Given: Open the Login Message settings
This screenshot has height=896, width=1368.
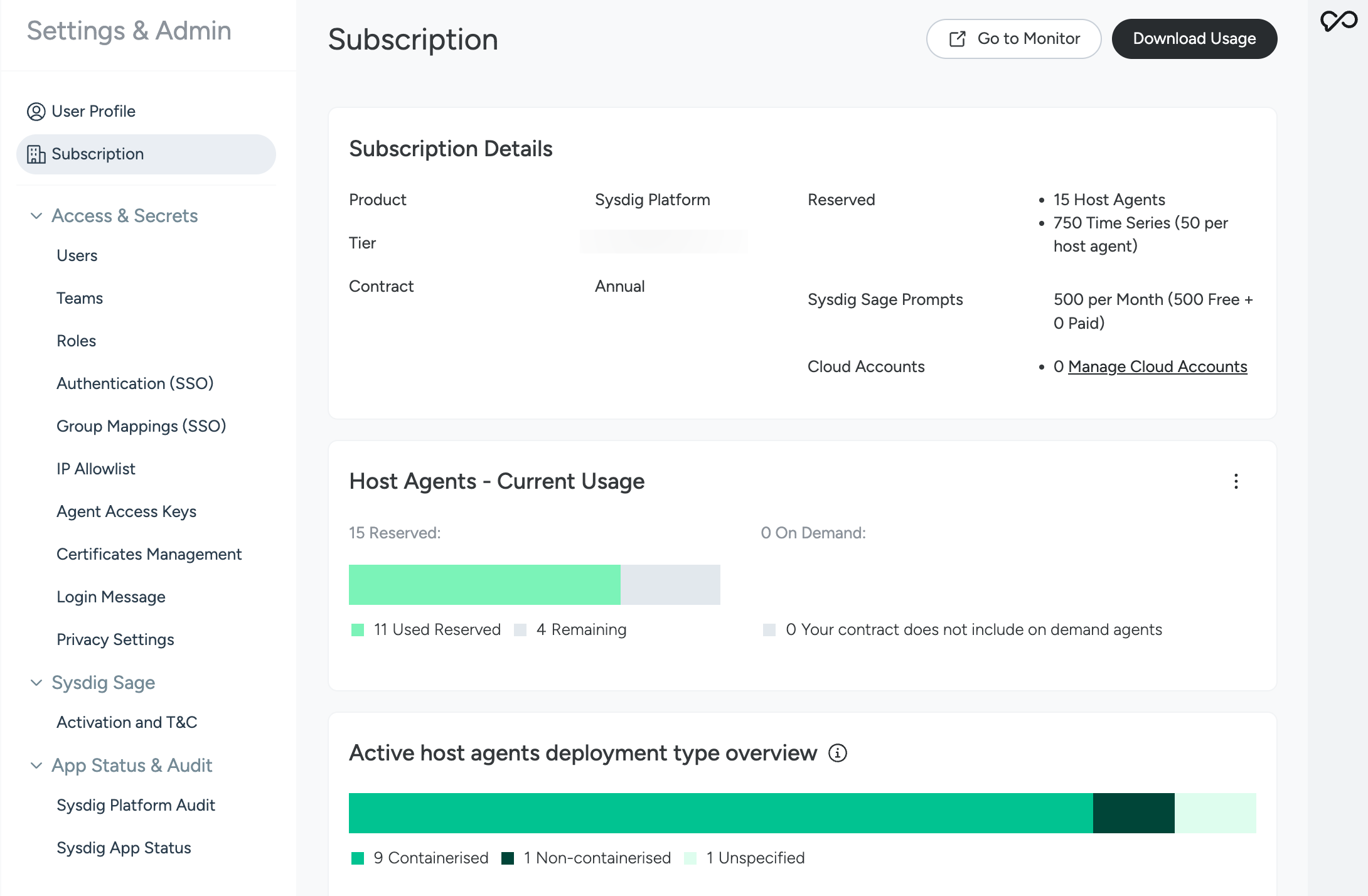Looking at the screenshot, I should pos(111,597).
